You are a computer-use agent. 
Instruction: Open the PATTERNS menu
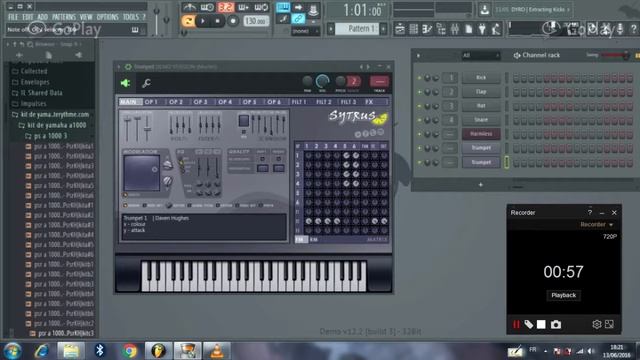64,17
